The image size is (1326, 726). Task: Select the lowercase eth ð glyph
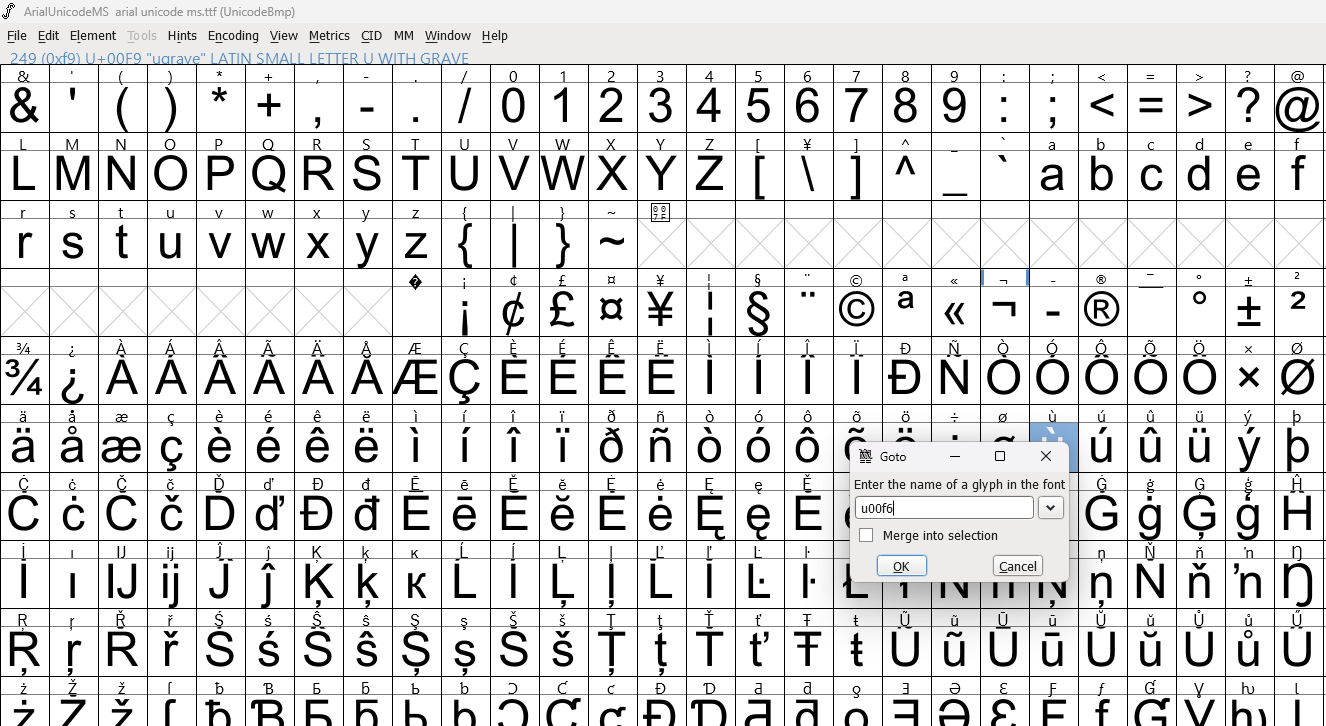click(612, 447)
